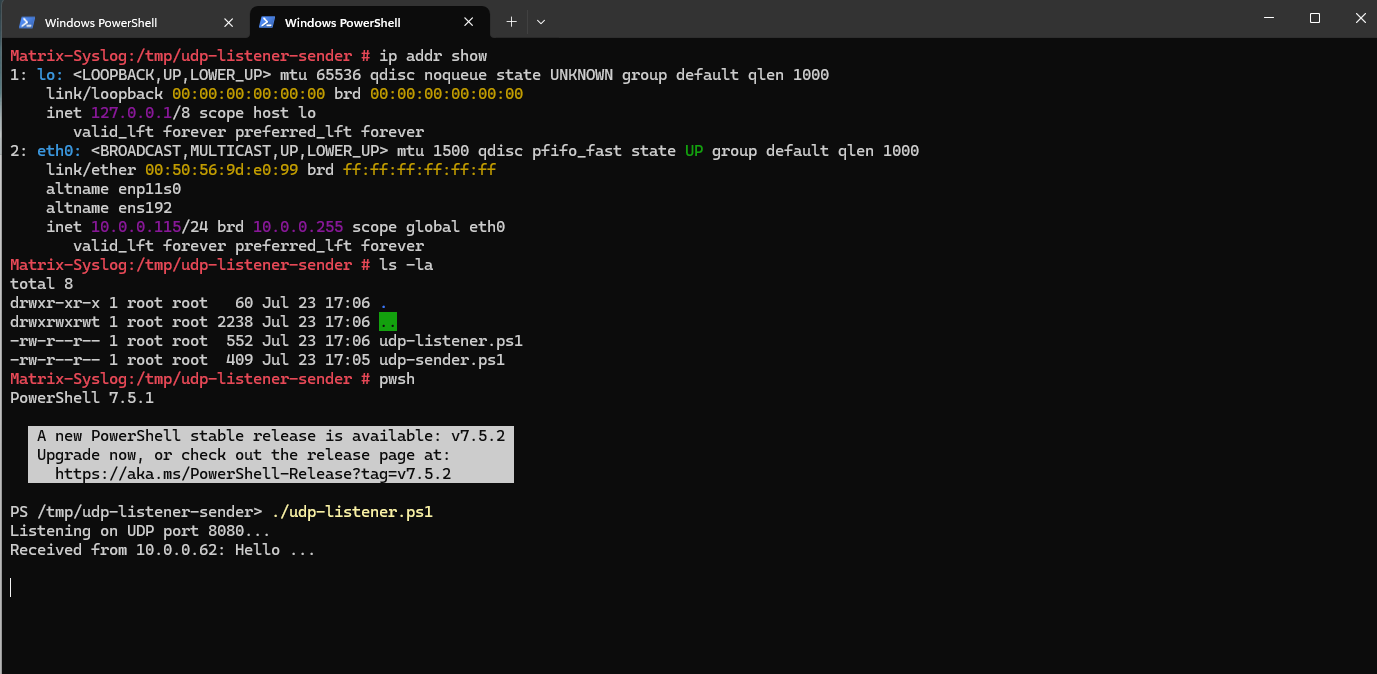
Task: Click the 'pwsh' command text
Action: [397, 379]
